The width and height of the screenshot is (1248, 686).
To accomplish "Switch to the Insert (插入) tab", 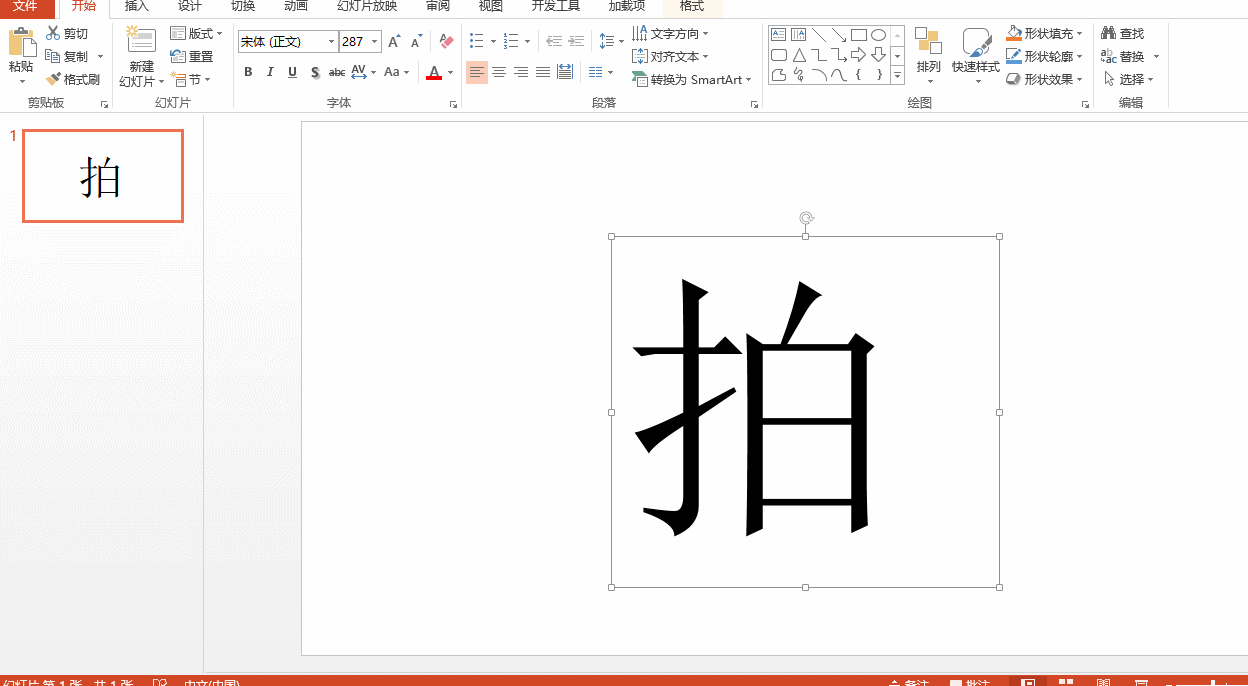I will [x=137, y=6].
